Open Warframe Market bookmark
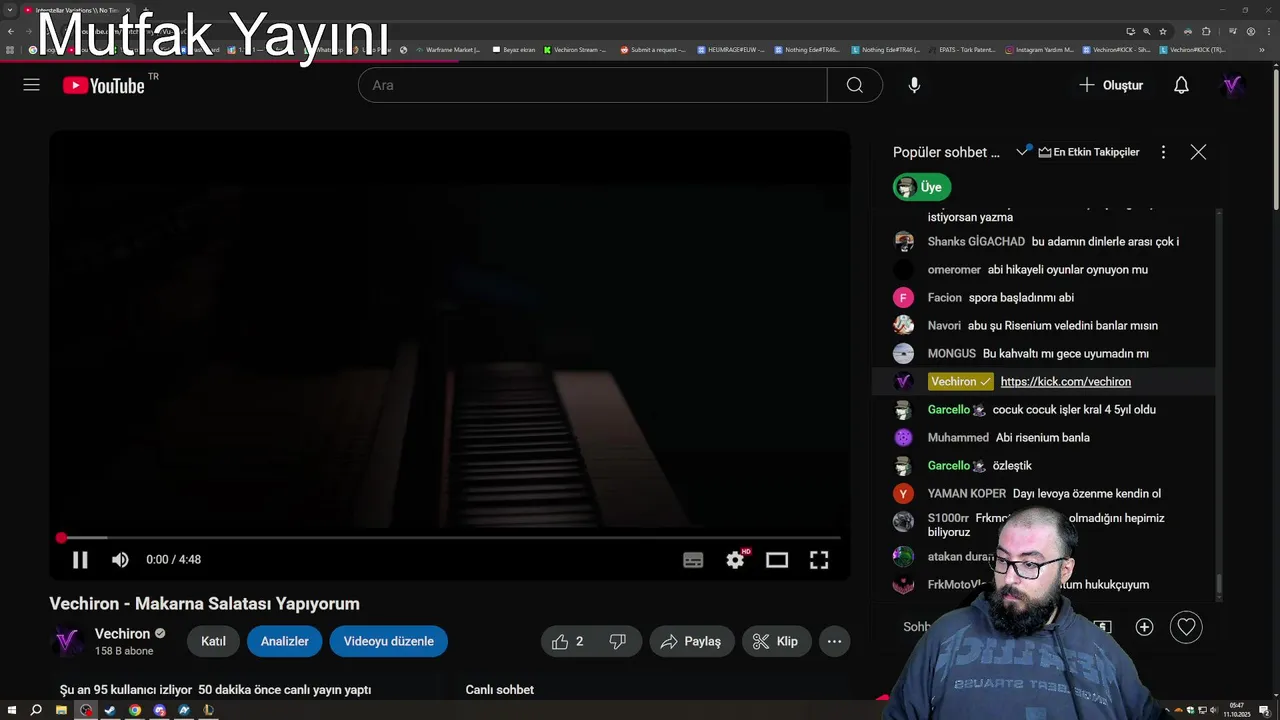 [449, 50]
